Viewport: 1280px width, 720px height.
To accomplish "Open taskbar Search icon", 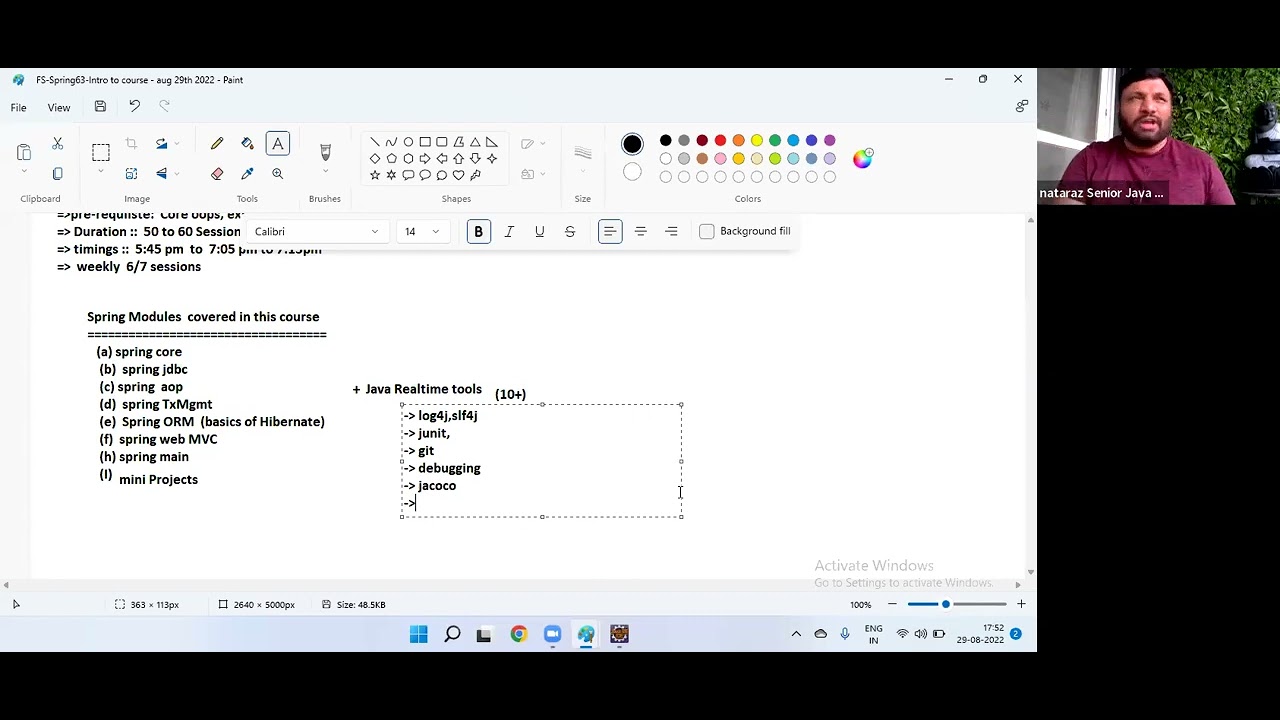I will click(452, 634).
